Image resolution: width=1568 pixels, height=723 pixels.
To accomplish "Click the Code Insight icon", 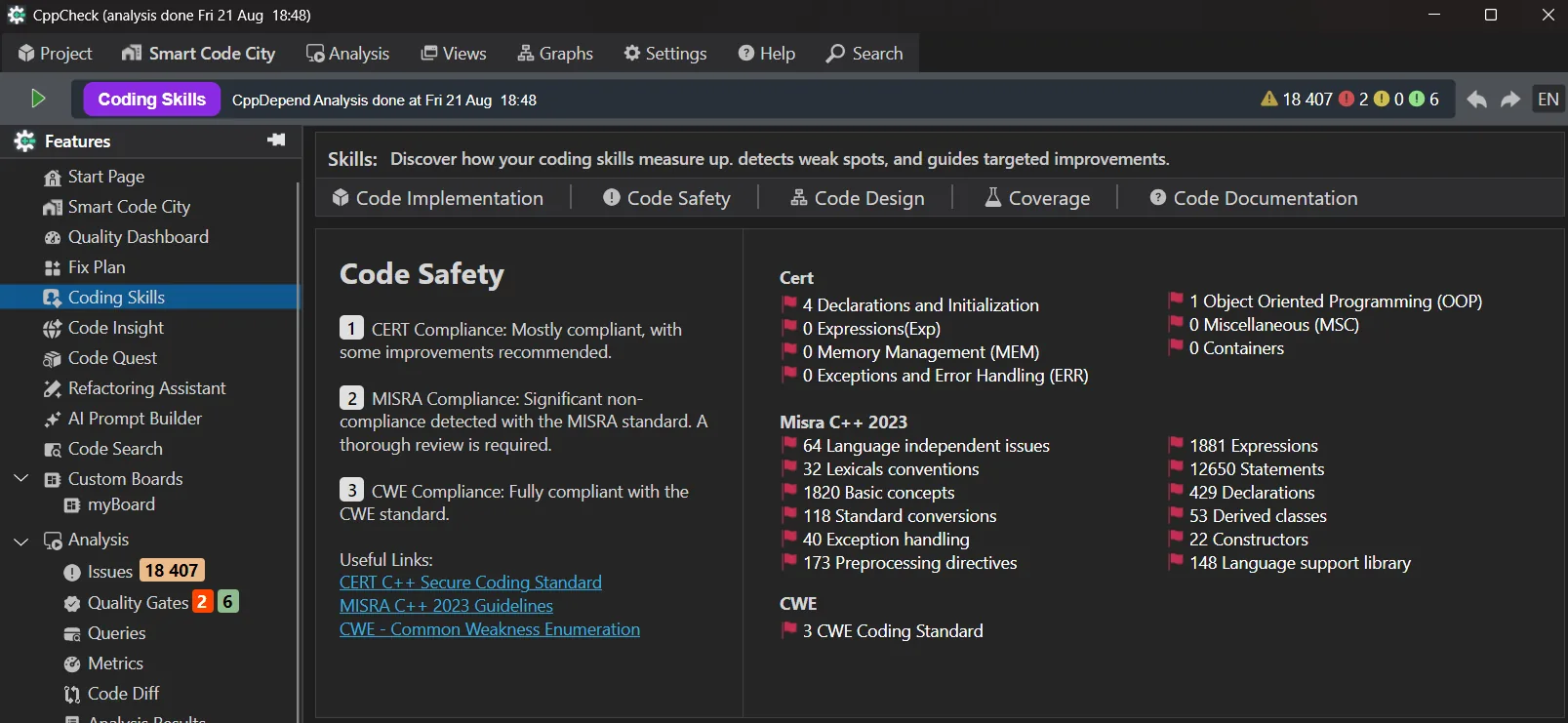I will pyautogui.click(x=53, y=329).
